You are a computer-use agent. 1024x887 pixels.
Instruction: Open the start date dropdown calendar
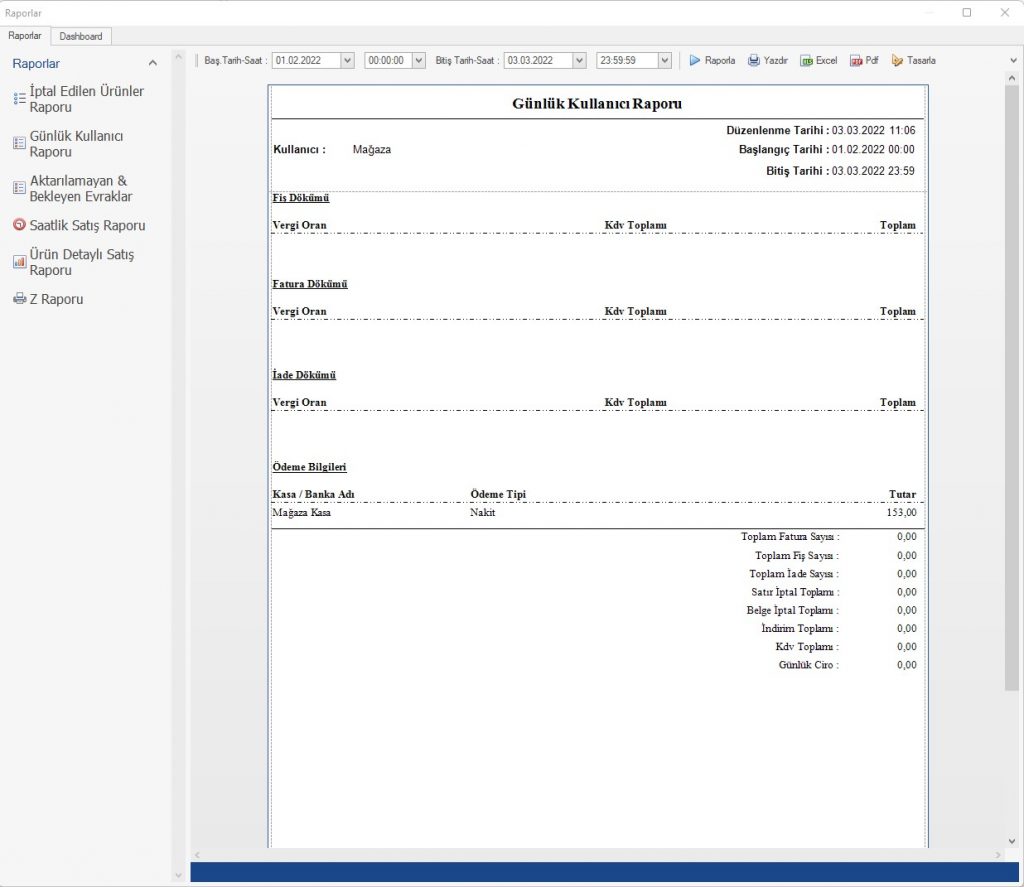tap(347, 60)
